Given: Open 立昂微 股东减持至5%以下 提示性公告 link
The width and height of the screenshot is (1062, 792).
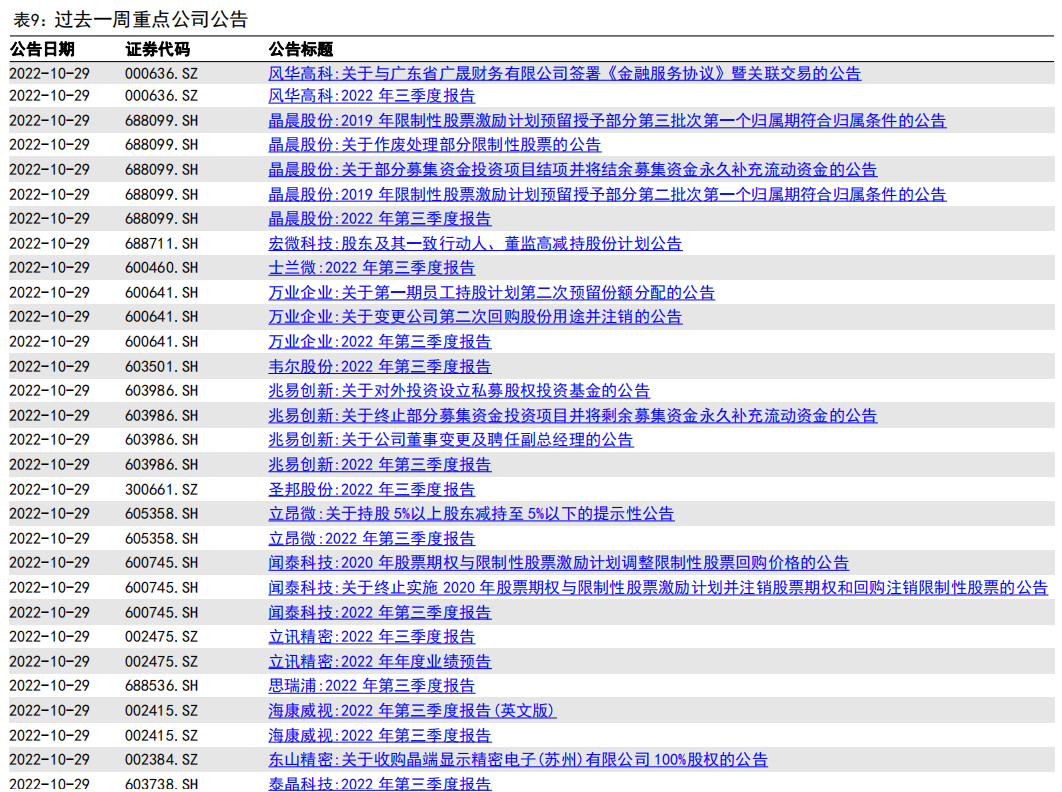Looking at the screenshot, I should 471,514.
